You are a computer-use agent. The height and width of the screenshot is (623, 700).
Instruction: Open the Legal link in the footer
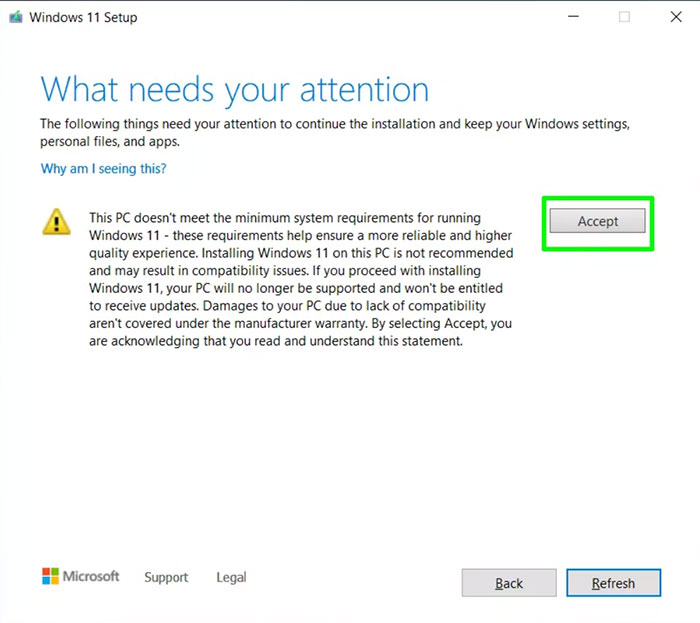pyautogui.click(x=231, y=577)
